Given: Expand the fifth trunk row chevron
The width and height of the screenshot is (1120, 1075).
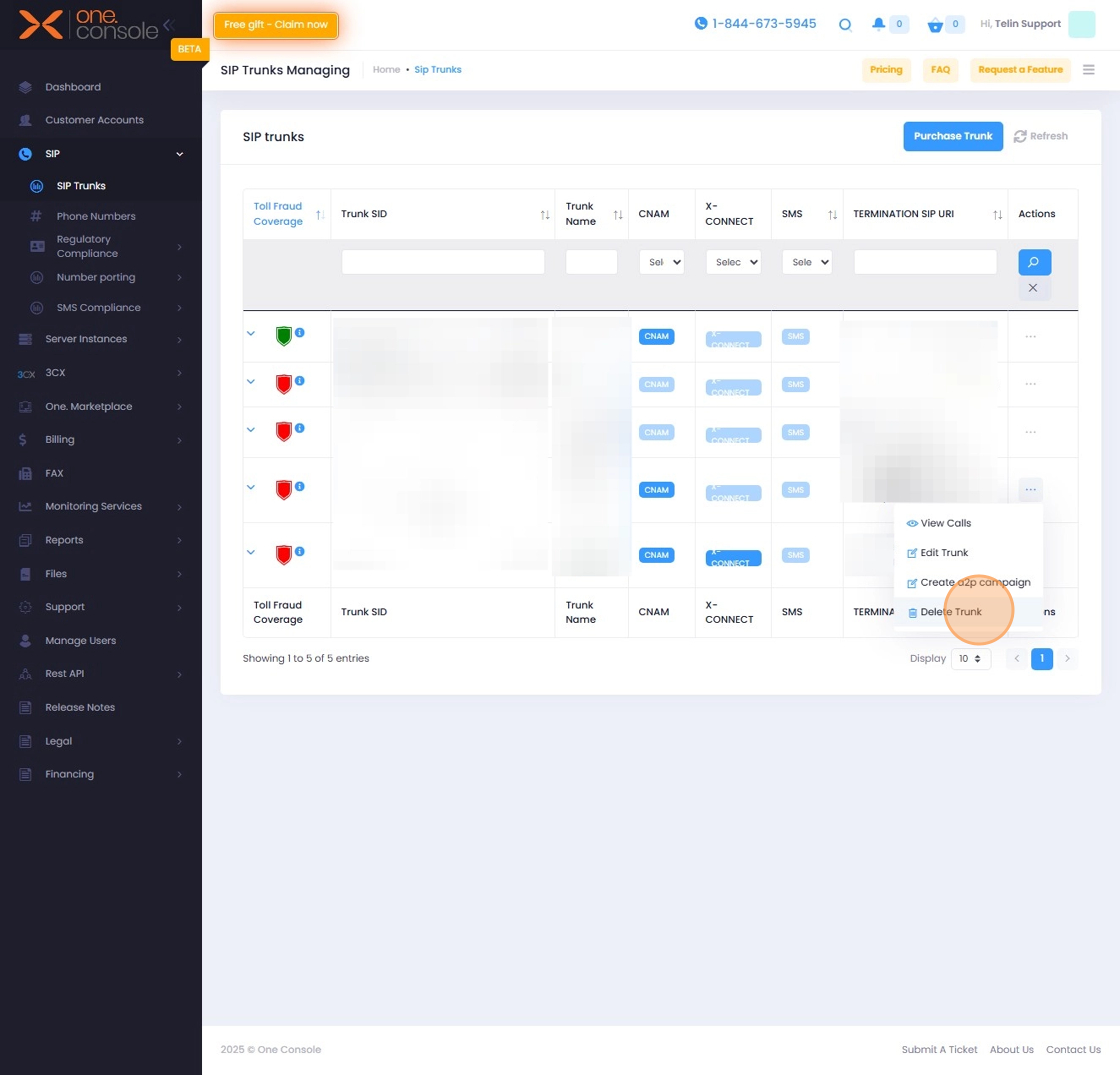Looking at the screenshot, I should pyautogui.click(x=251, y=551).
